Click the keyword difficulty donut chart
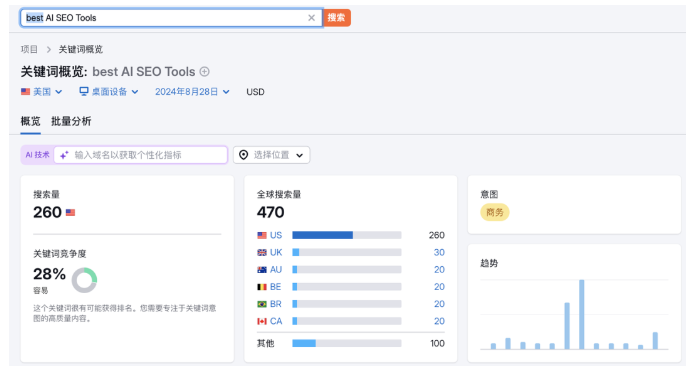 click(x=84, y=280)
